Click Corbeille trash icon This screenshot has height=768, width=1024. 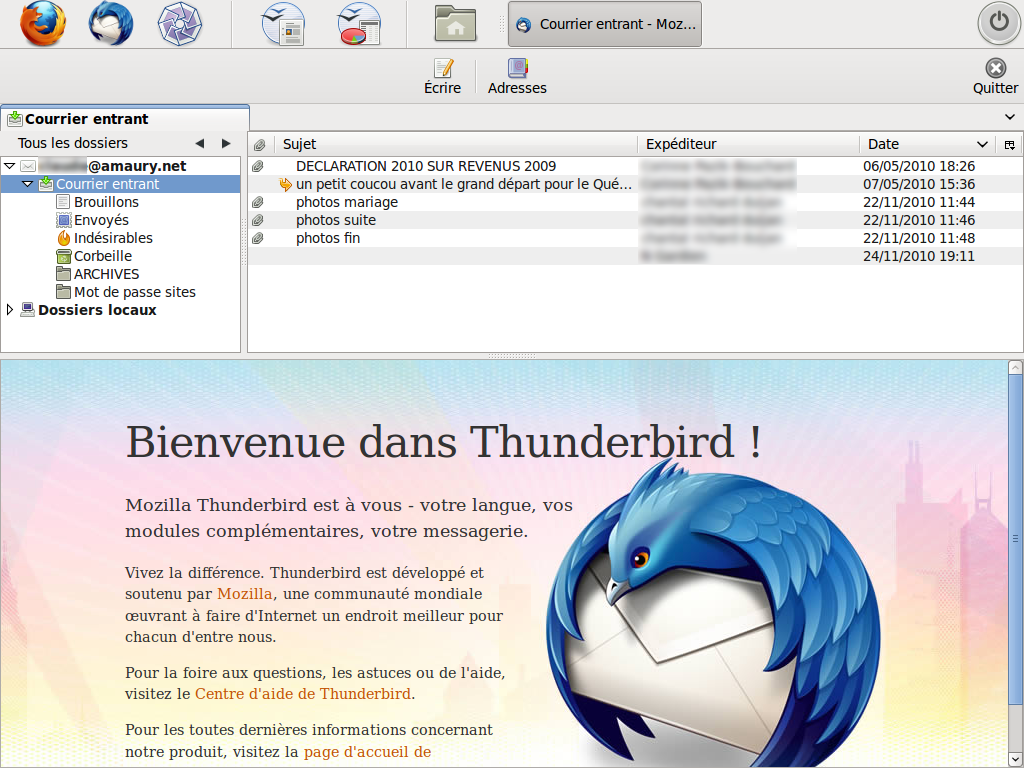[63, 256]
